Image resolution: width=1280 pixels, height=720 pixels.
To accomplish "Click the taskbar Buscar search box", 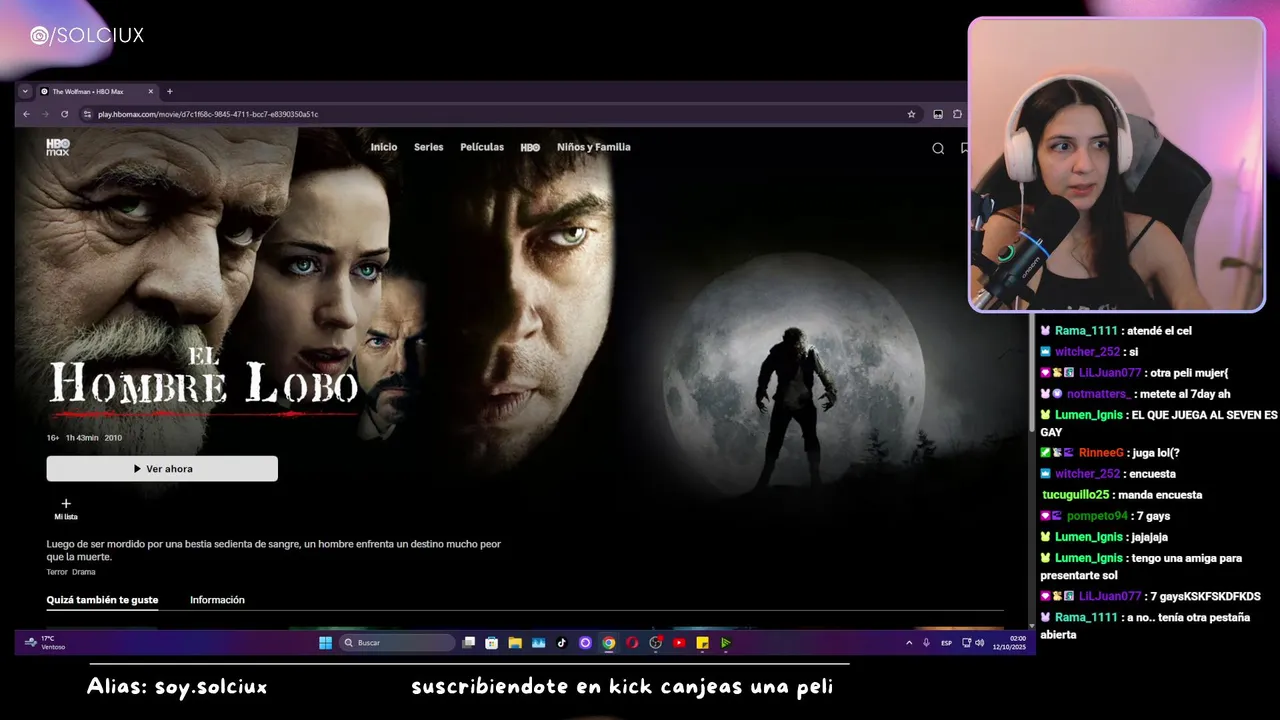I will click(397, 643).
